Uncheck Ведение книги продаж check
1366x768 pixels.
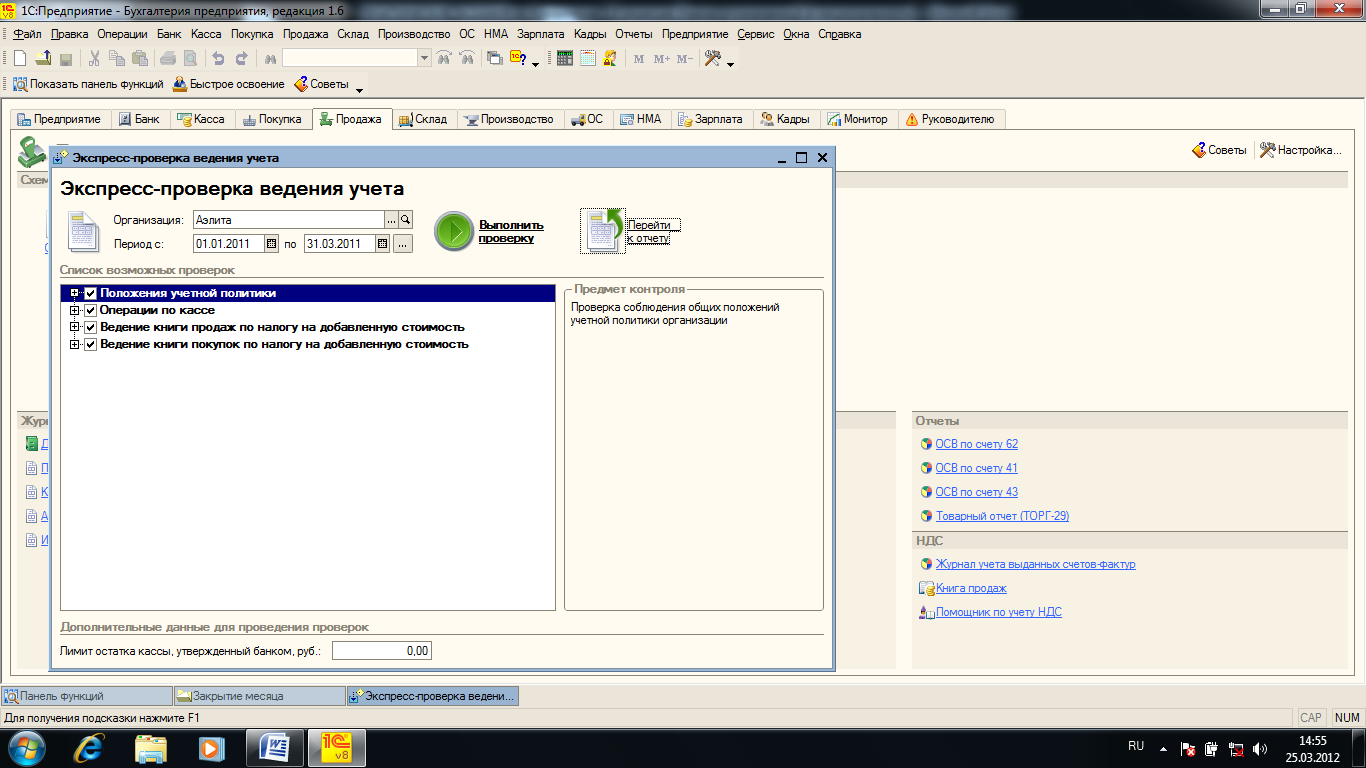pyautogui.click(x=91, y=327)
